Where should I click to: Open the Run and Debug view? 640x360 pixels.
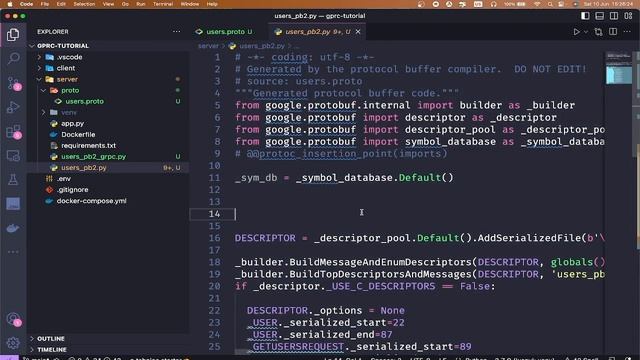[x=13, y=107]
